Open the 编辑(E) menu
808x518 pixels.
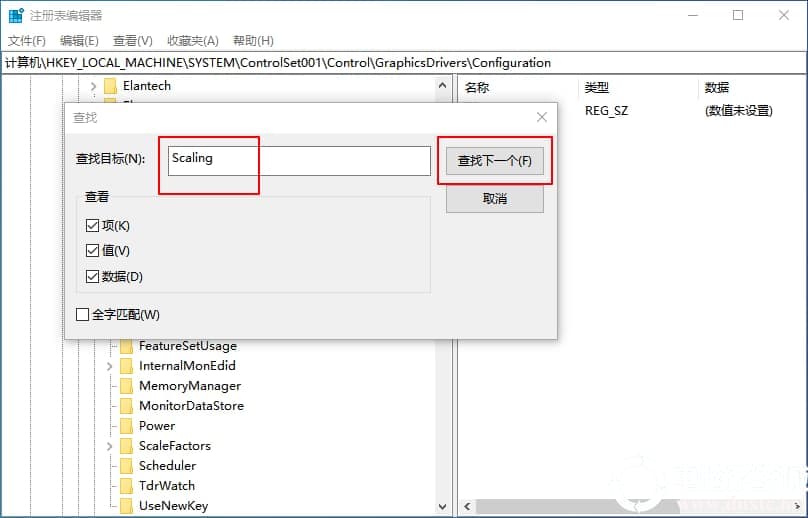point(79,41)
